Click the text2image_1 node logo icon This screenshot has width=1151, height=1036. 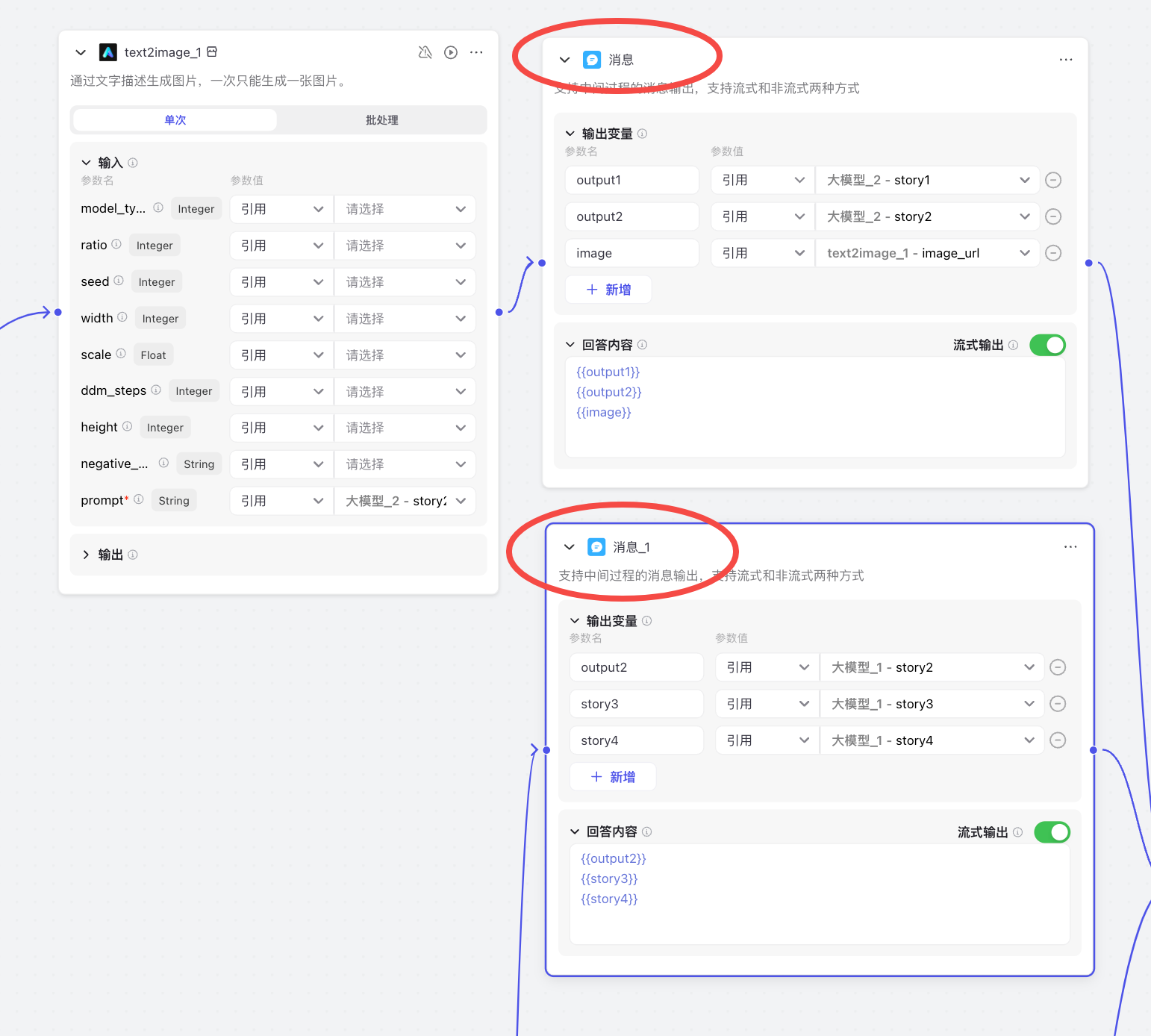[108, 52]
